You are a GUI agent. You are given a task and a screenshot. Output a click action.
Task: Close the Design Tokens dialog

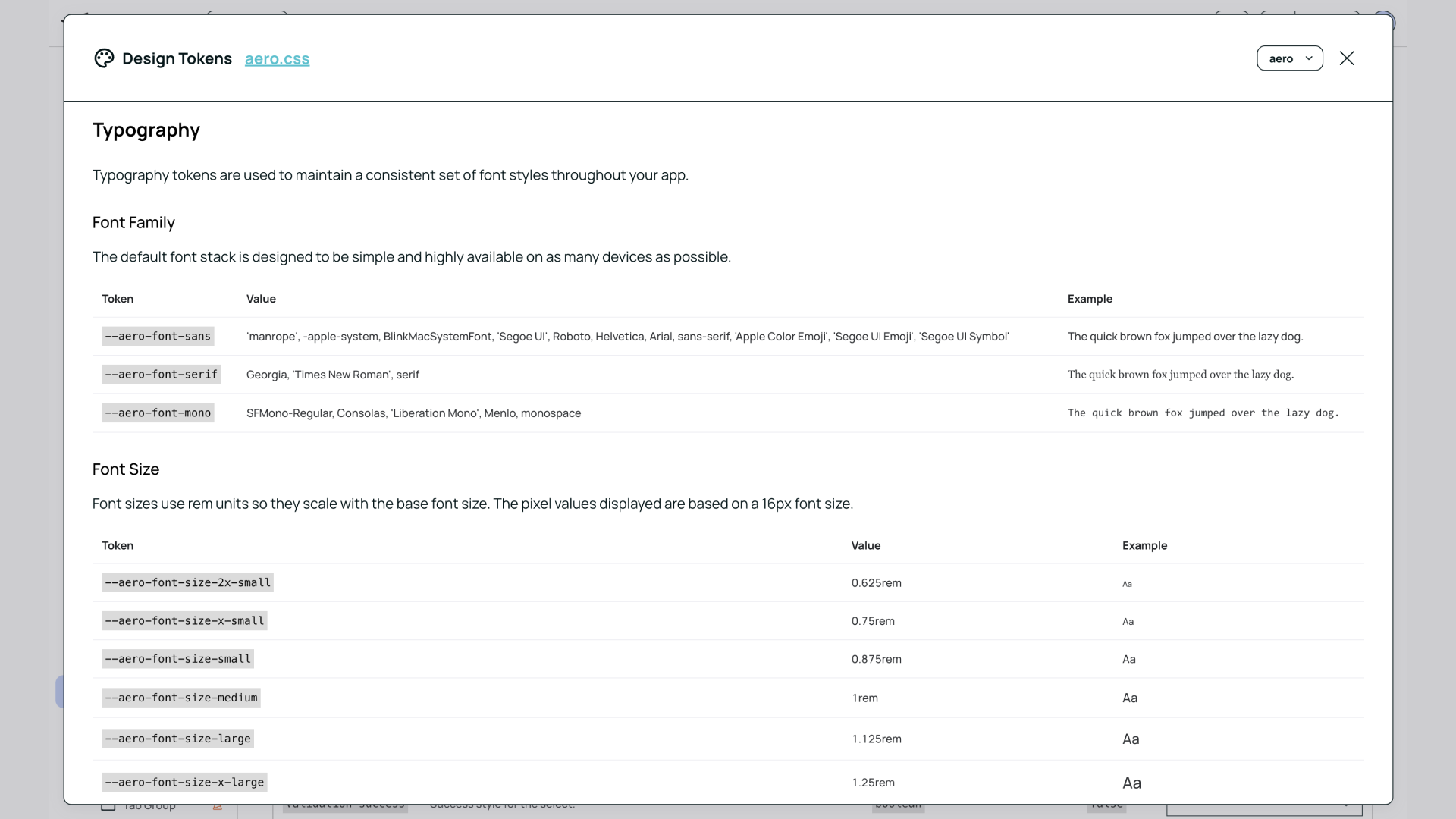click(x=1346, y=58)
